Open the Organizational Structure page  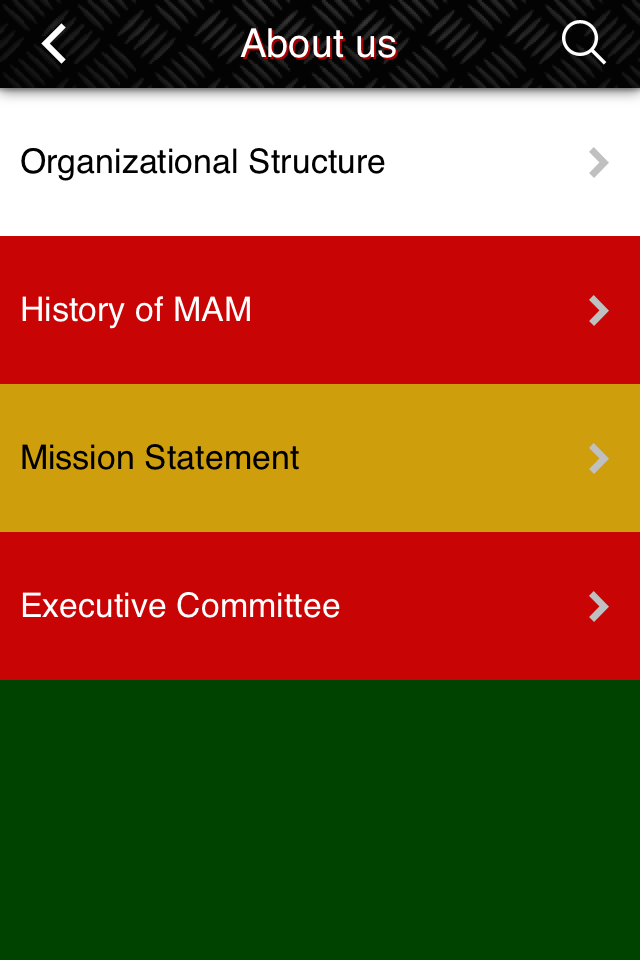[x=202, y=162]
